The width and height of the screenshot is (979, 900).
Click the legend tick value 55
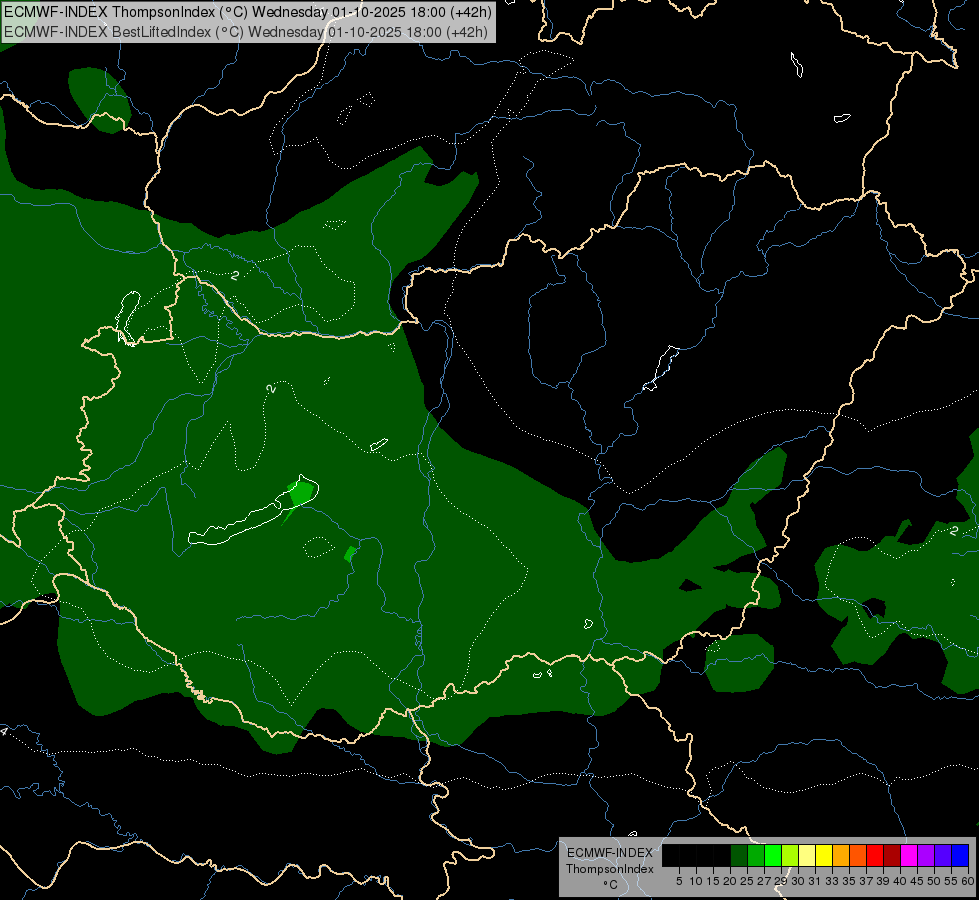coord(951,881)
